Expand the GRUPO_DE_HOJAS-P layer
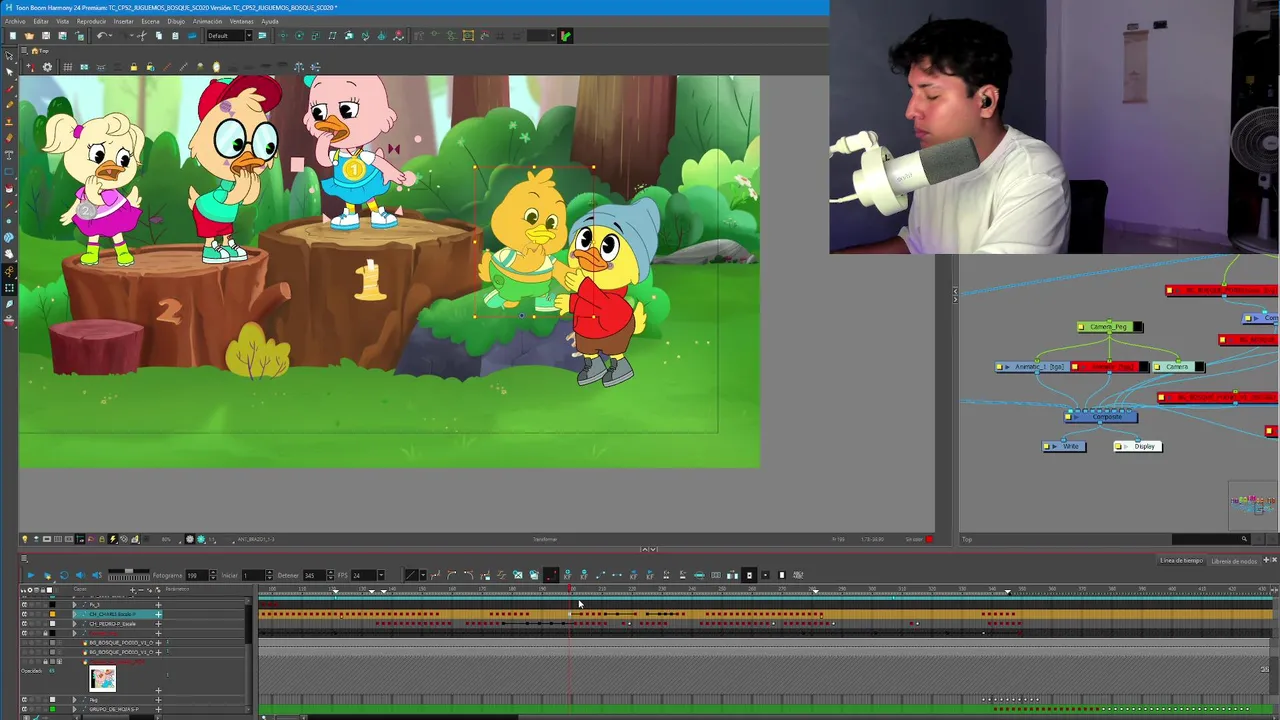This screenshot has width=1280, height=720. point(75,709)
